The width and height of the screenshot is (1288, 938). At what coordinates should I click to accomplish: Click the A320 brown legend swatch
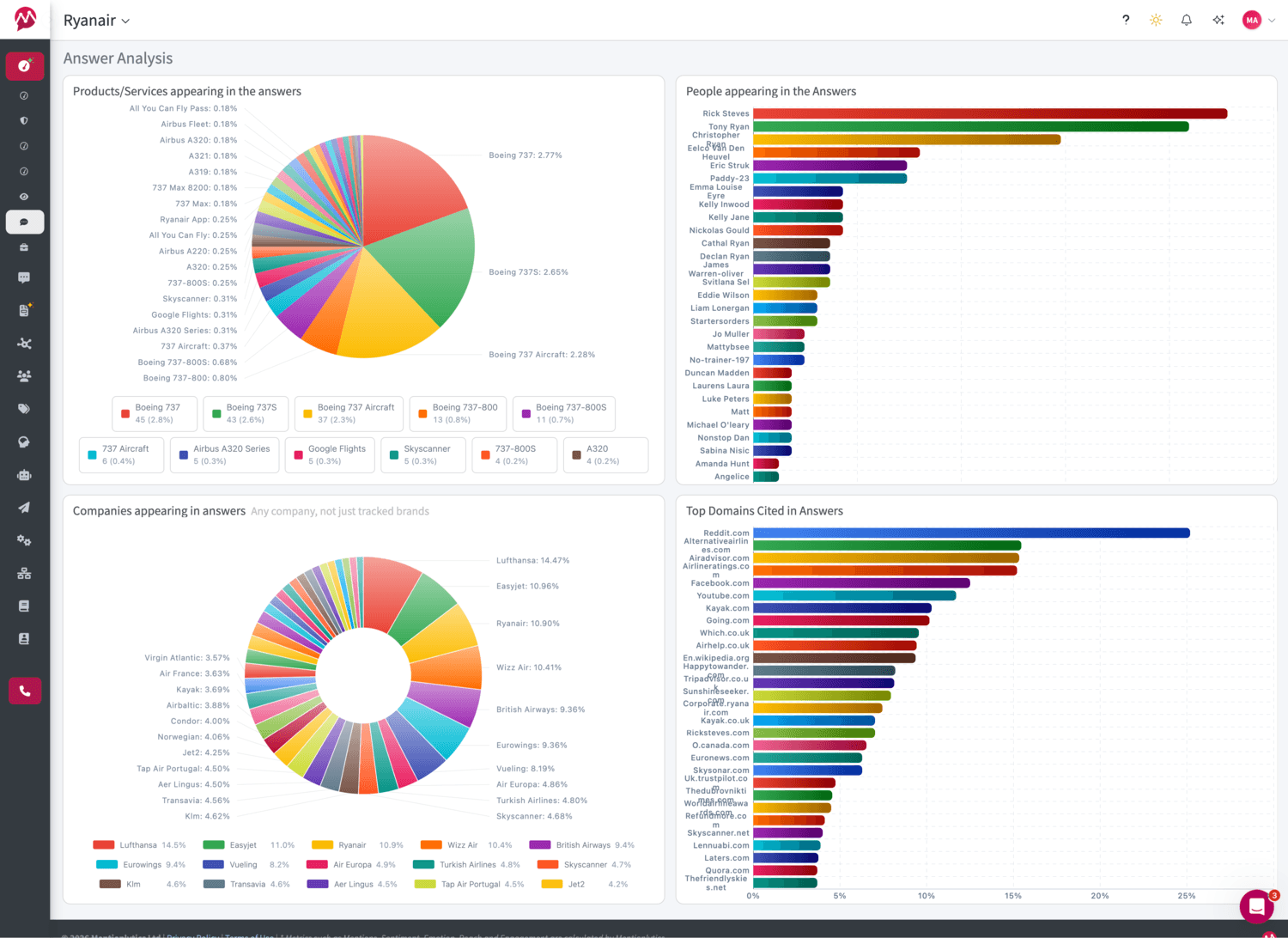coord(576,455)
